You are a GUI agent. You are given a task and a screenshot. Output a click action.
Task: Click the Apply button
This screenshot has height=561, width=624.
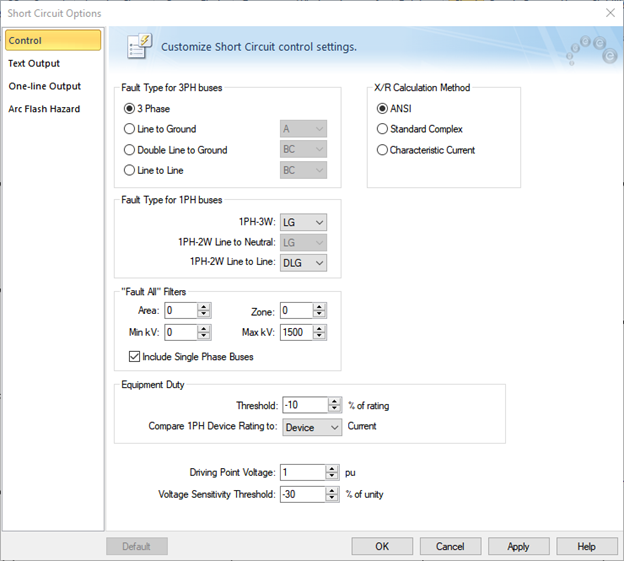518,547
